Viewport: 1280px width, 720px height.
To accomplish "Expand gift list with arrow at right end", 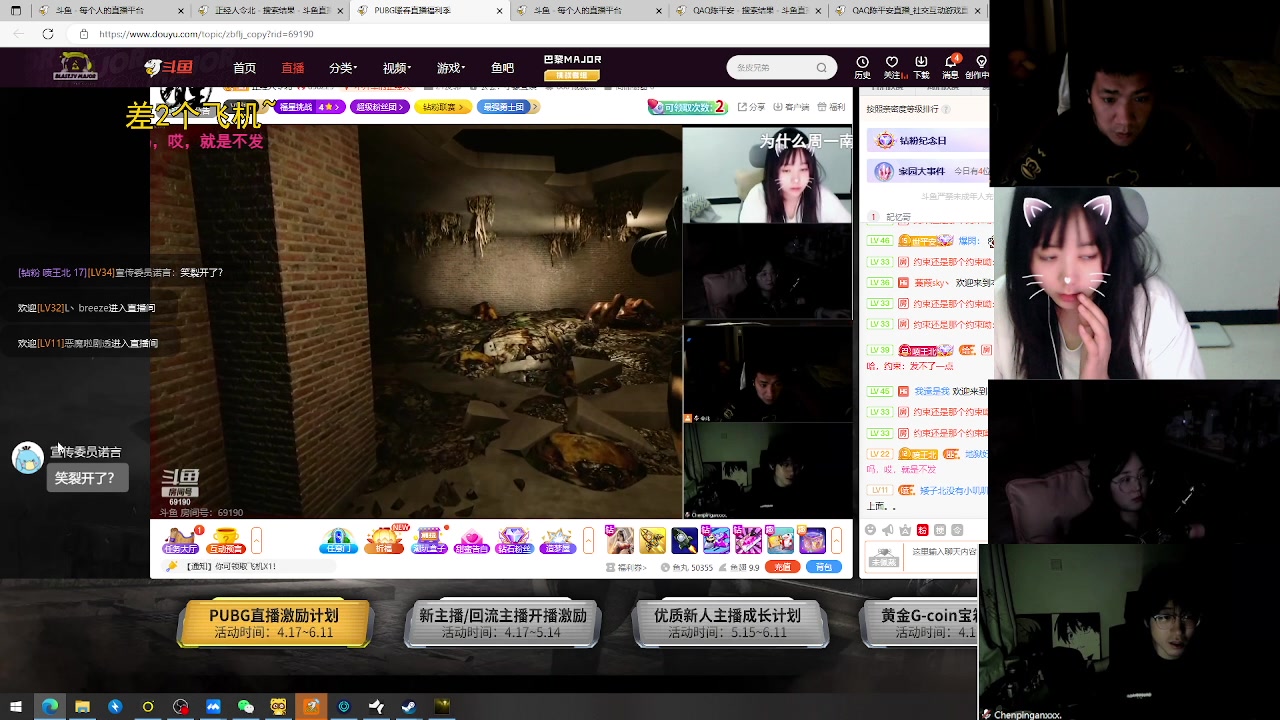I will point(837,541).
